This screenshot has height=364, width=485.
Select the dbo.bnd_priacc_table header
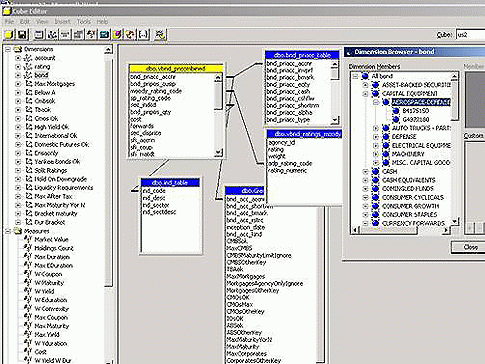tap(302, 55)
